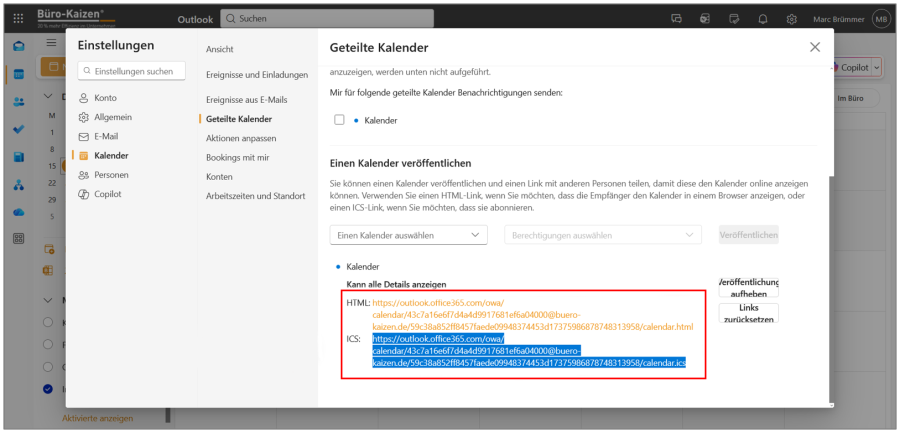Select the Geteilte Kalender subsection
The height and width of the screenshot is (433, 900).
click(239, 119)
